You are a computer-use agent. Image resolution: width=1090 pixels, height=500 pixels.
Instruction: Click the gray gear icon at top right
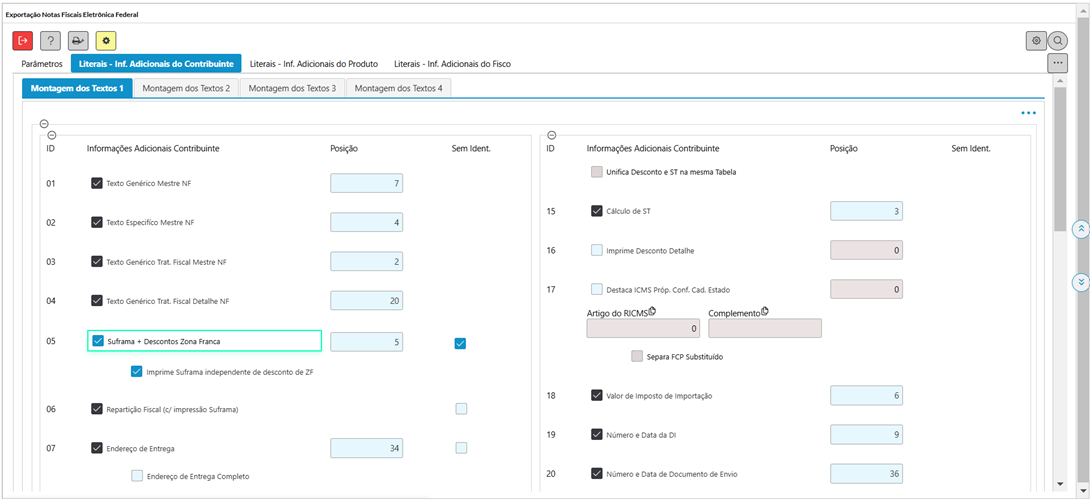1036,40
